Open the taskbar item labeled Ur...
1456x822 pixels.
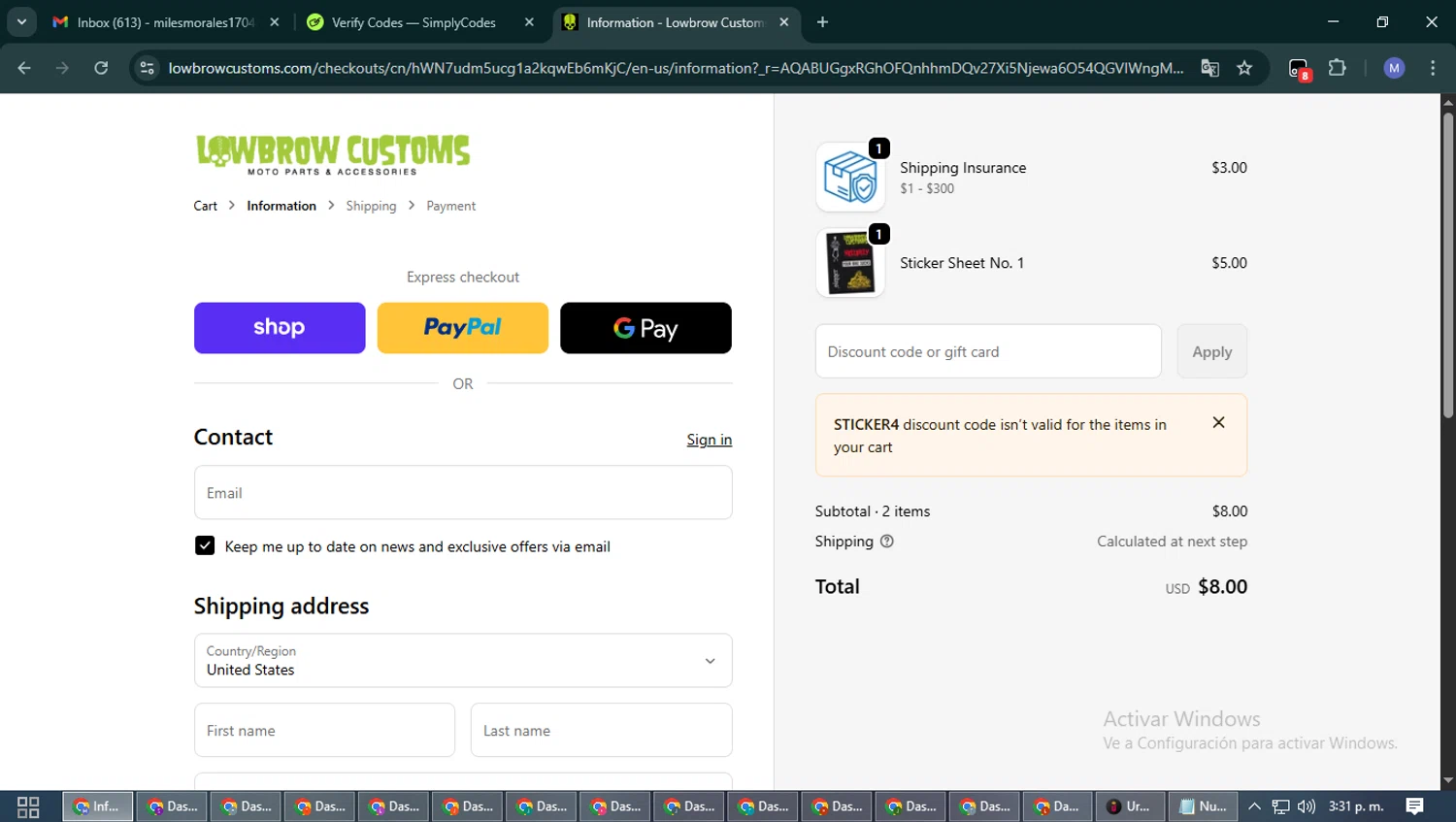pos(1129,806)
